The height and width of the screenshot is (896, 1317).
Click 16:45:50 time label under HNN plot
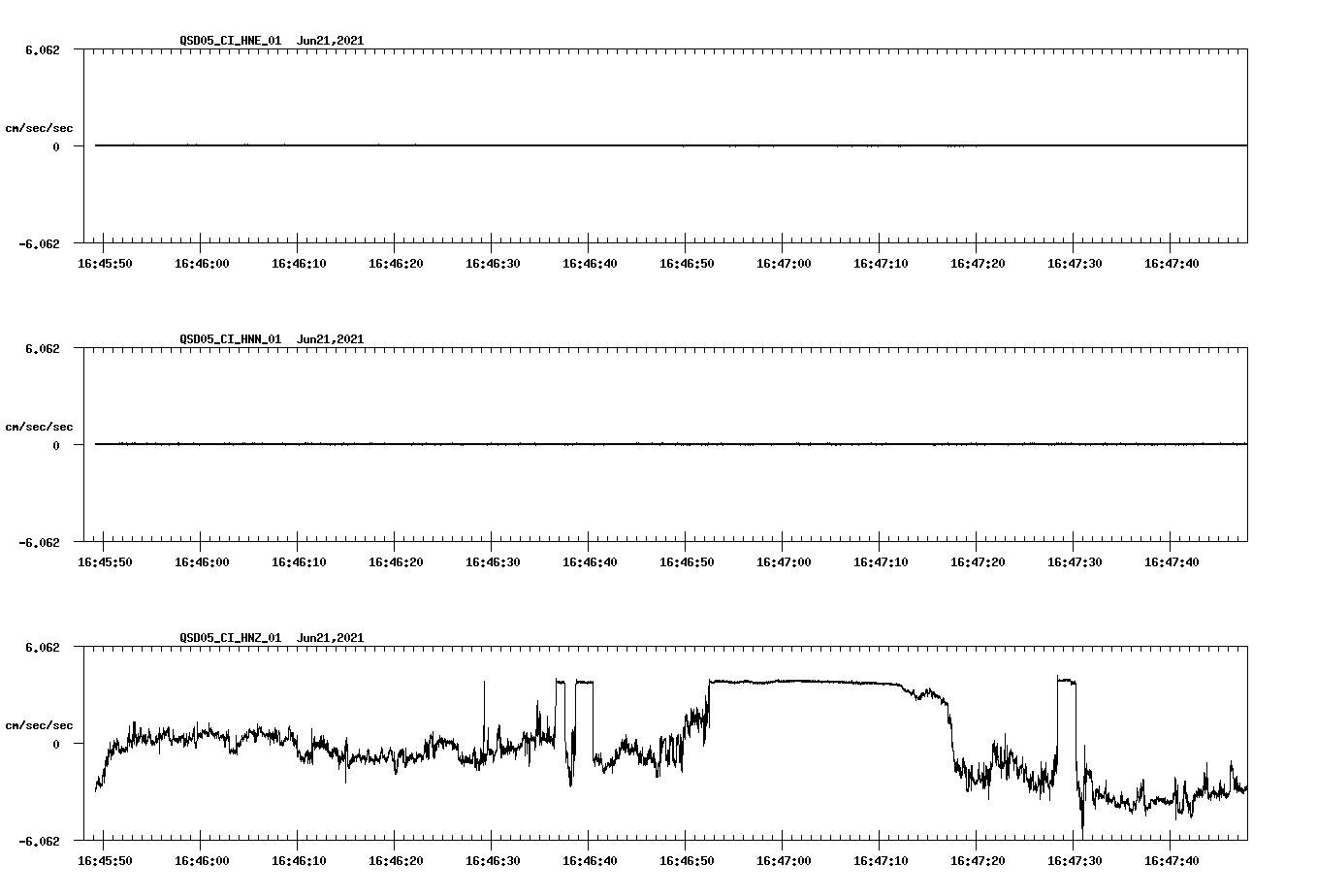(x=105, y=562)
